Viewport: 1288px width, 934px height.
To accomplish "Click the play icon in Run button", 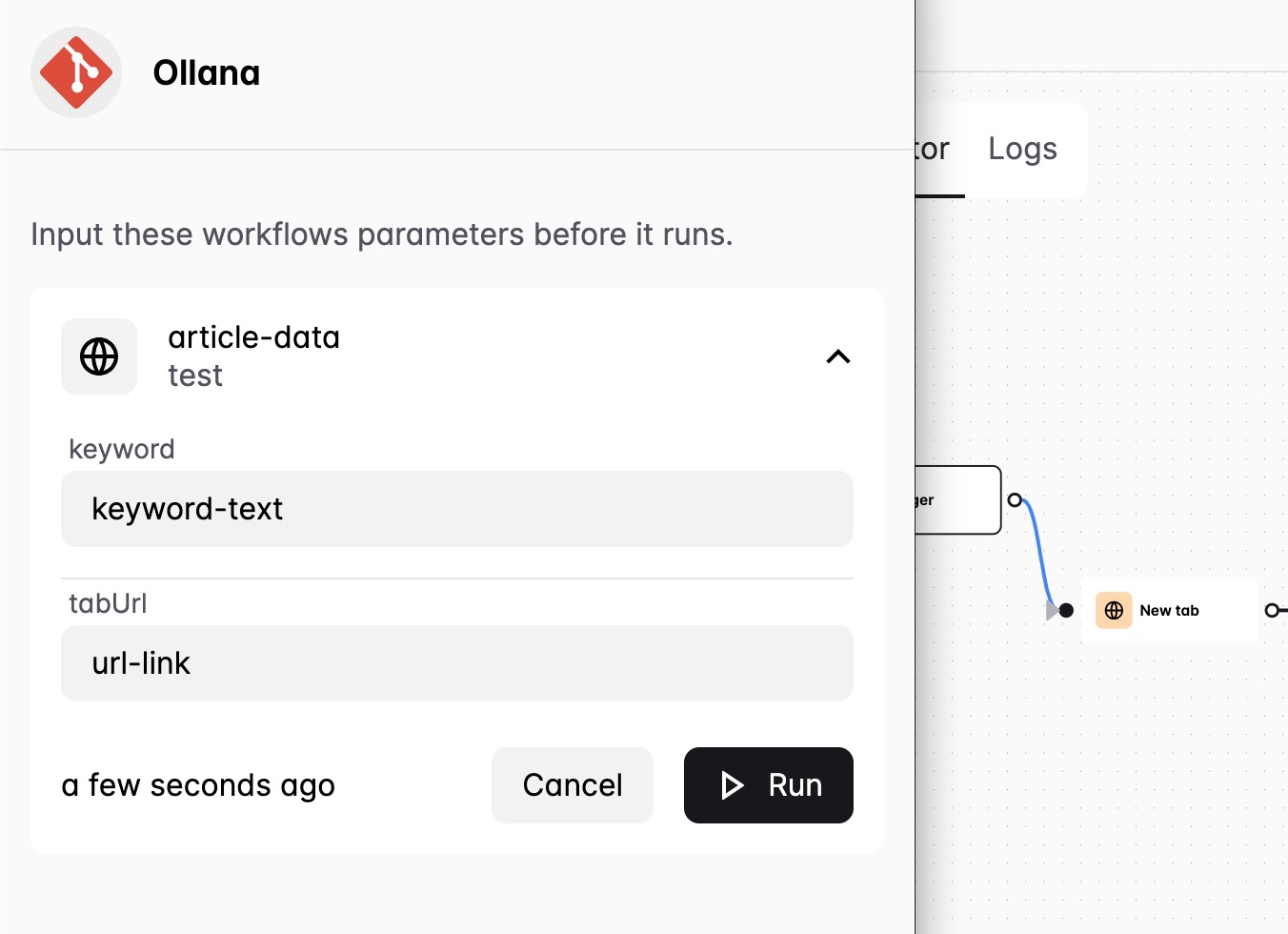I will (x=732, y=785).
